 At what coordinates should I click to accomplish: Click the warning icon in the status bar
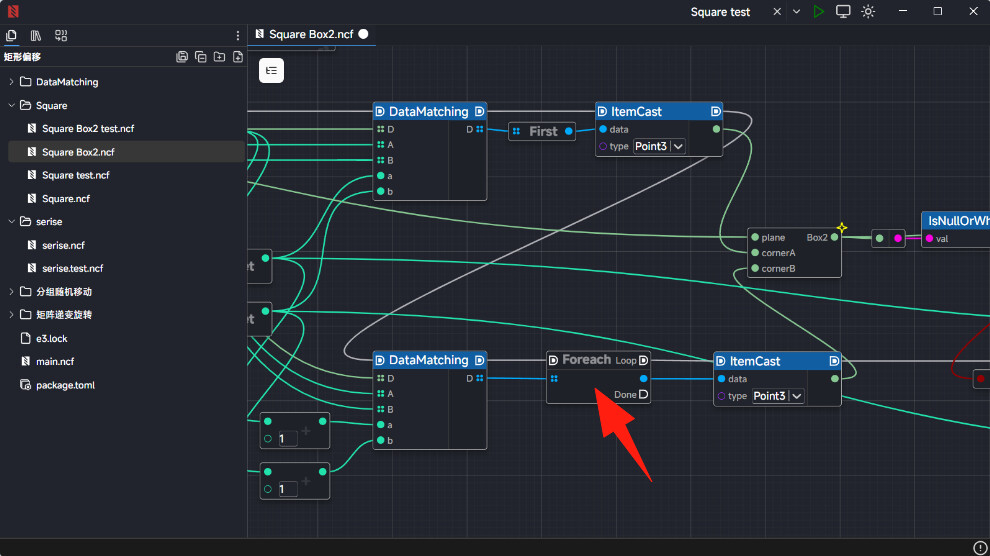[x=979, y=547]
